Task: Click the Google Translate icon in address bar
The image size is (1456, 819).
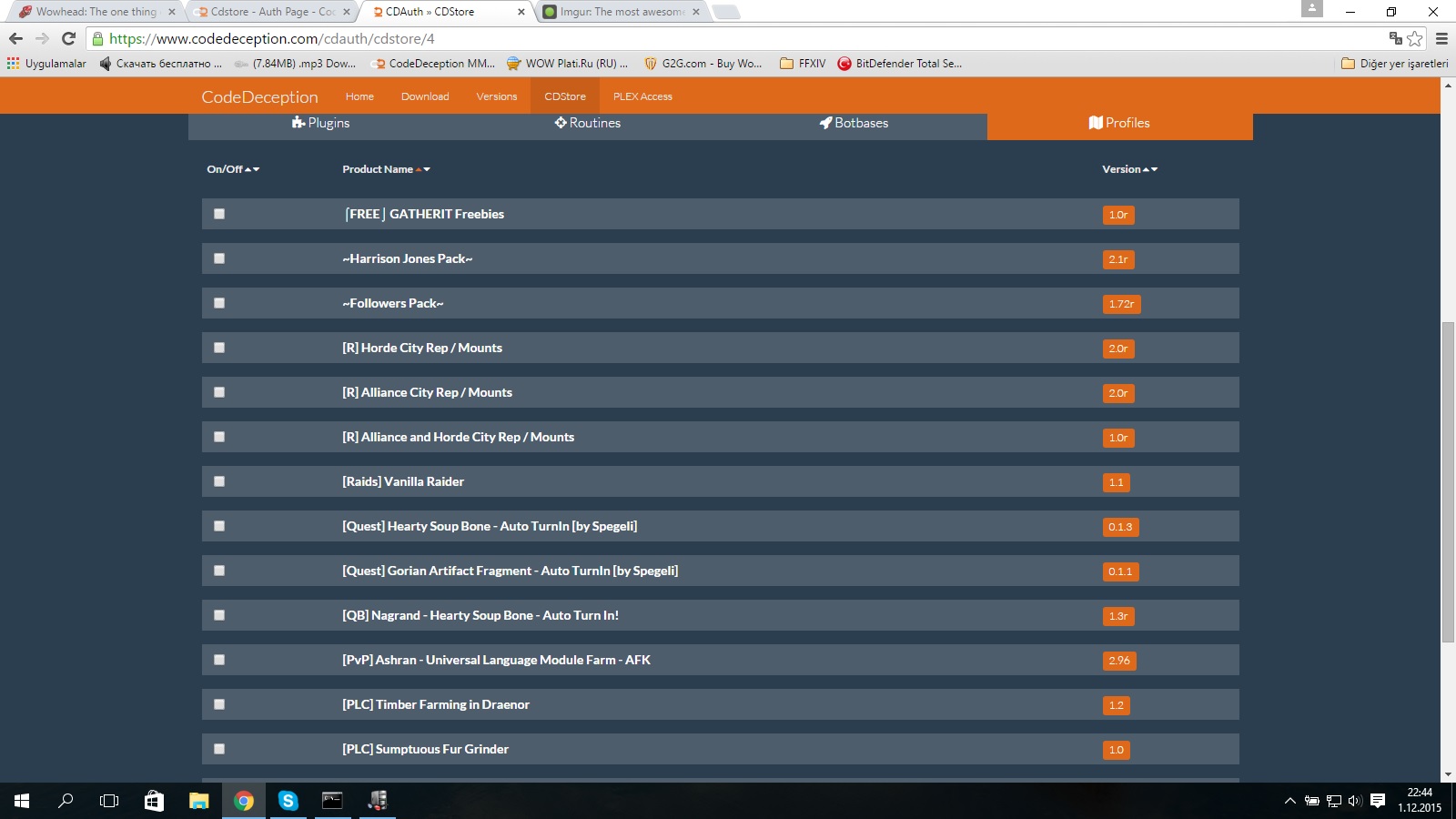Action: pyautogui.click(x=1395, y=38)
